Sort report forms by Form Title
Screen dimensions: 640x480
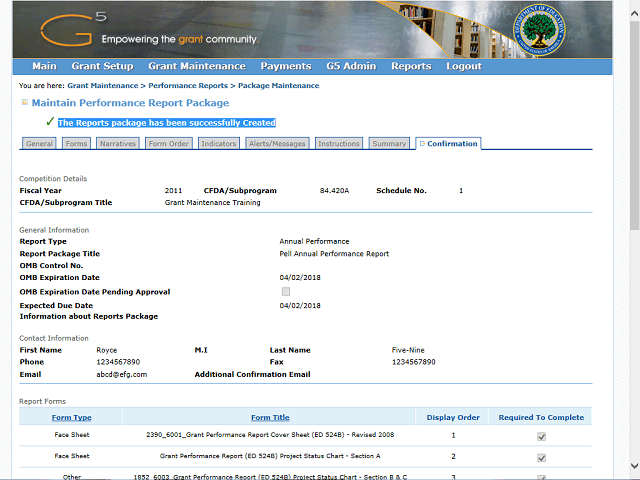click(x=270, y=418)
